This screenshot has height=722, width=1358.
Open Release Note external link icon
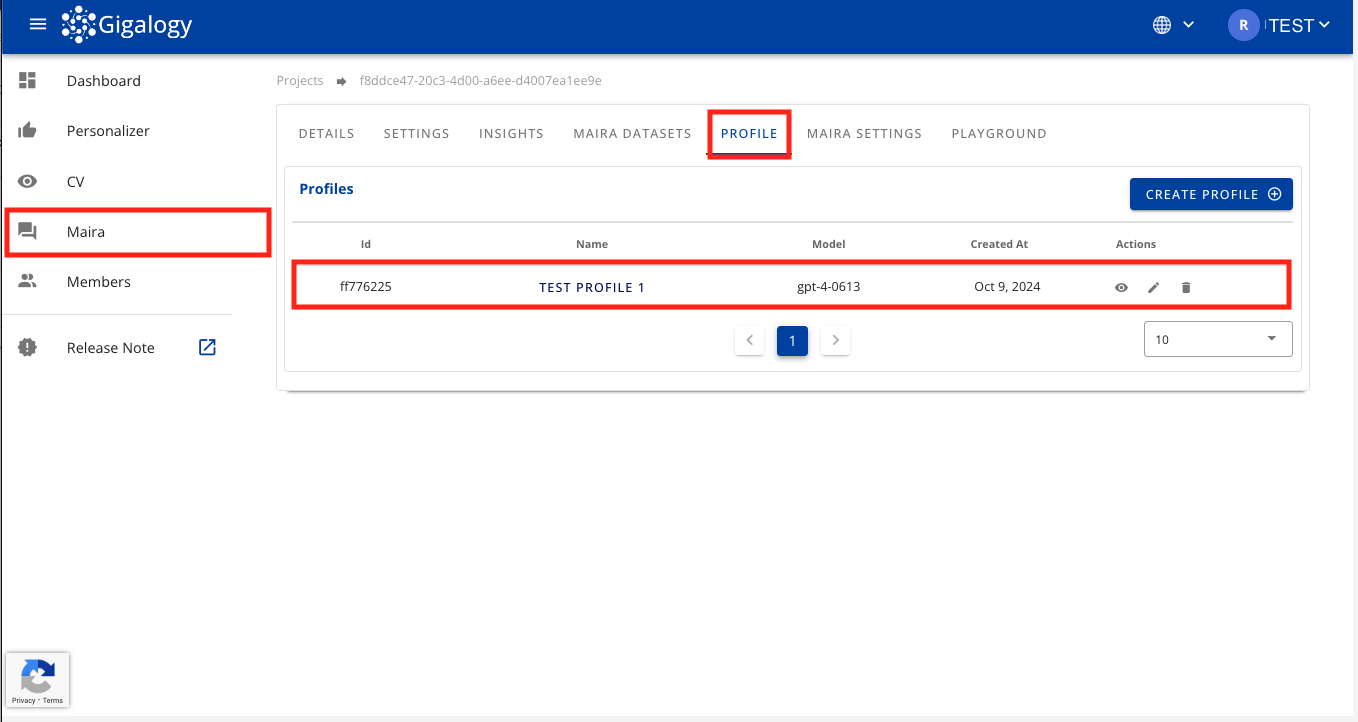click(207, 348)
